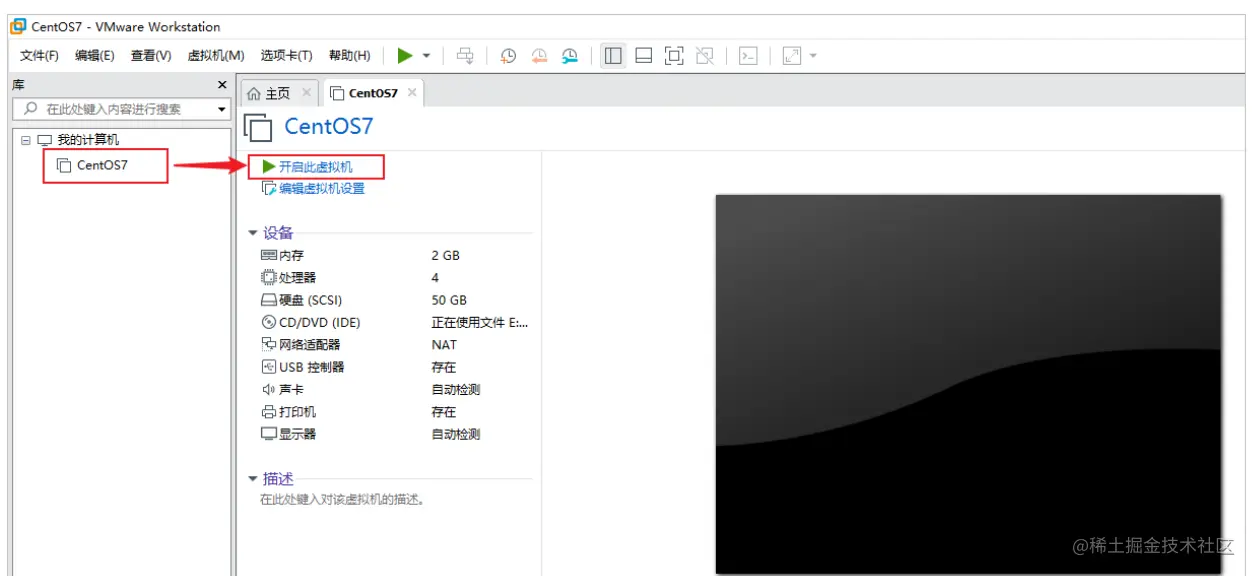Image resolution: width=1253 pixels, height=576 pixels.
Task: Close the 主页 tab
Action: point(307,93)
